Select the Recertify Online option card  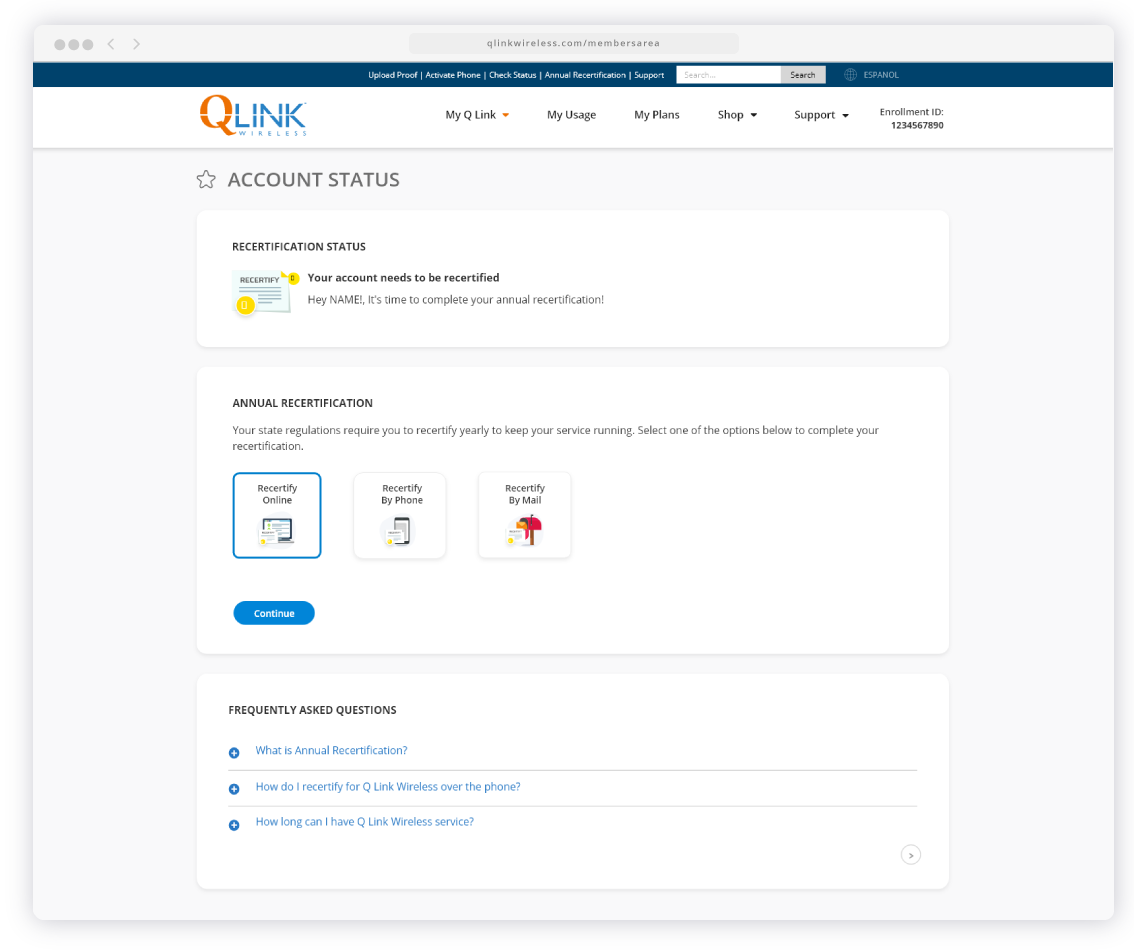pos(277,515)
